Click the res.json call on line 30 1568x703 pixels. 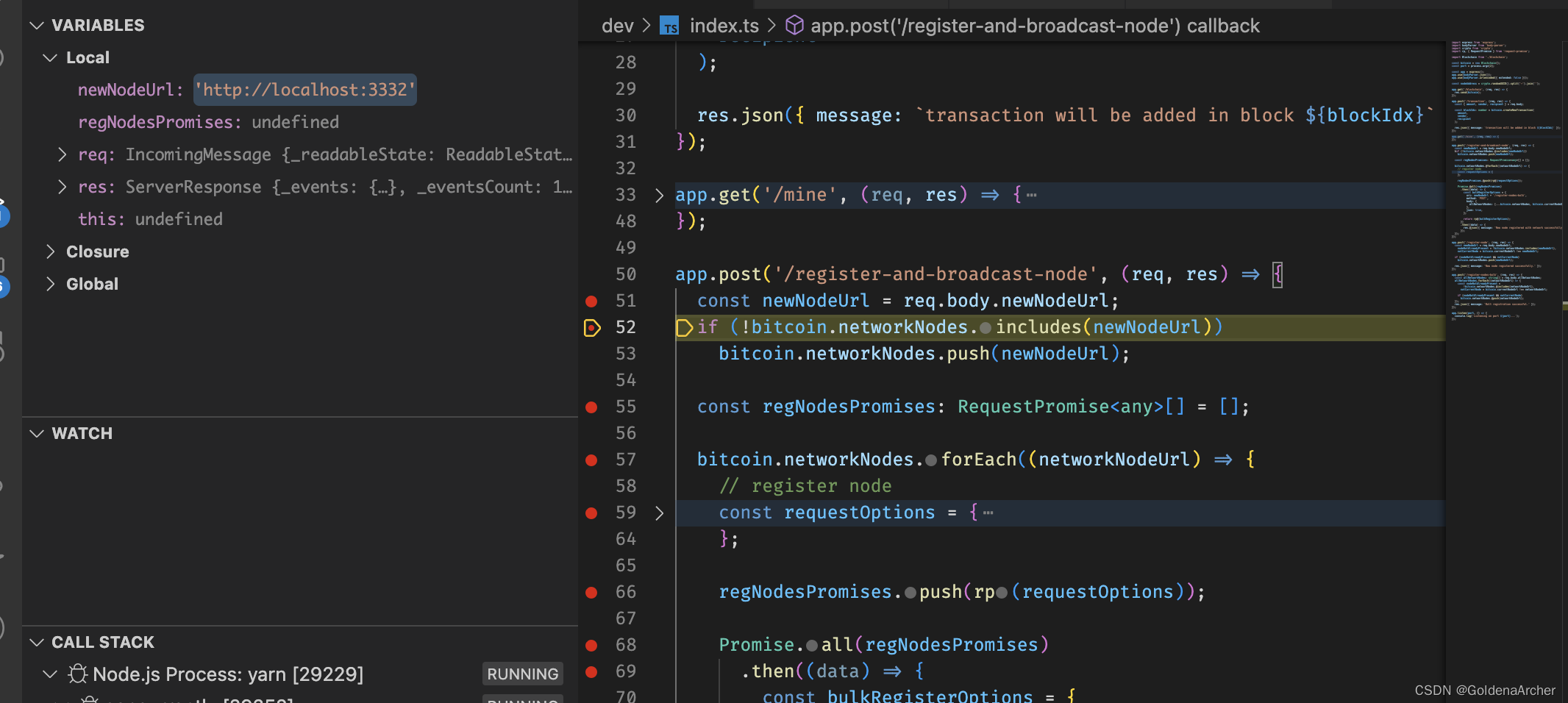740,115
